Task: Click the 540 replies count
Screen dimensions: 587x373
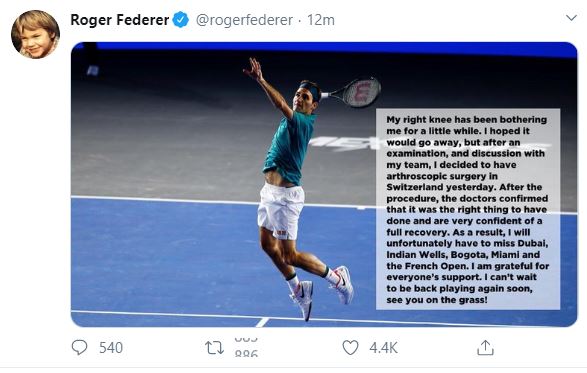Action: pos(111,348)
